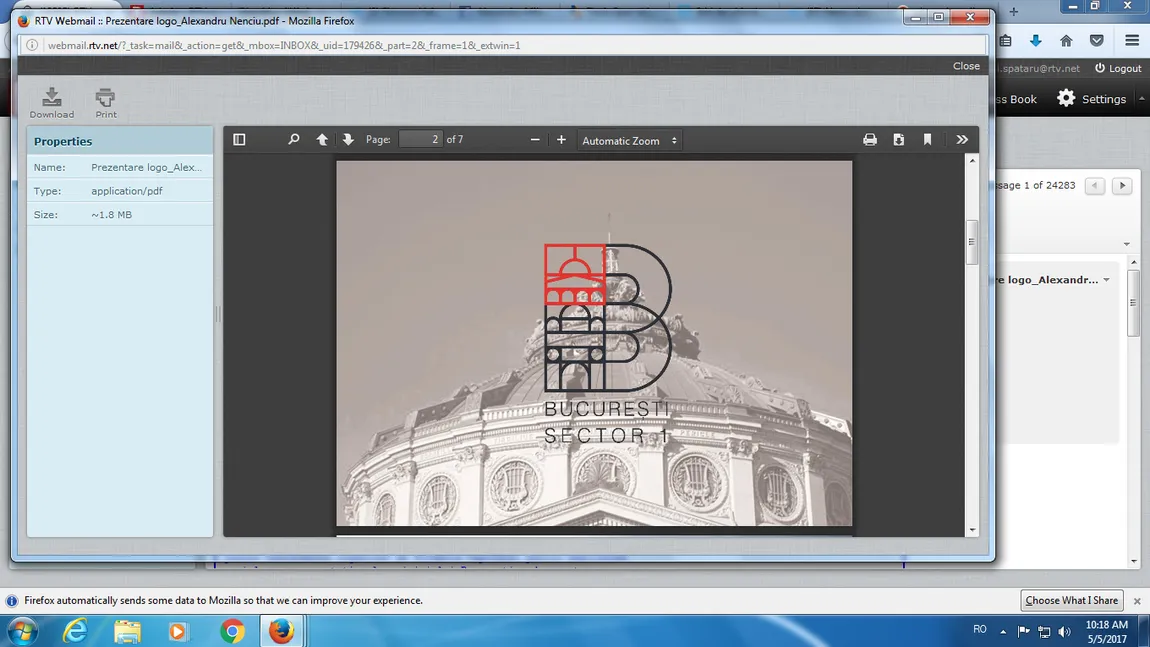Screen dimensions: 1150x647
Task: Open the Firefox library clipboard icon
Action: 1006,40
